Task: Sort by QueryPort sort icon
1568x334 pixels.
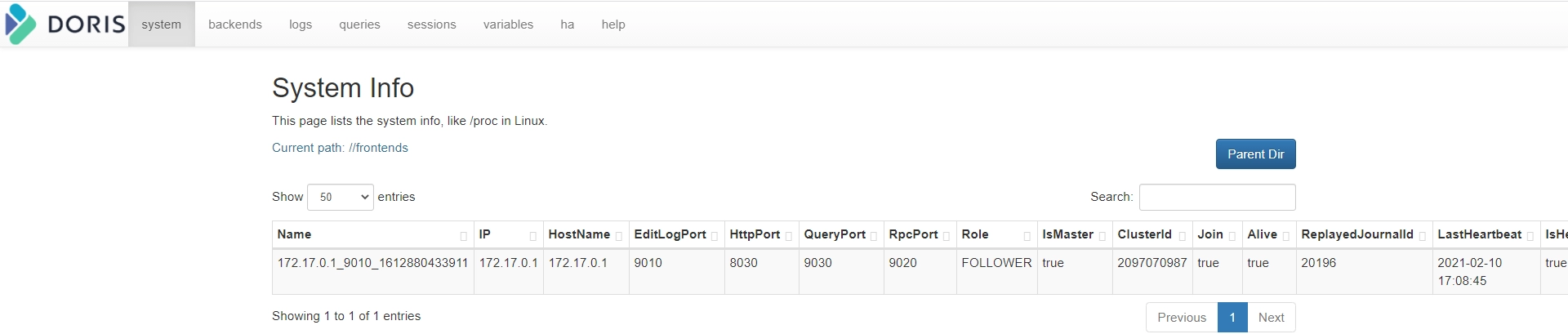Action: [873, 236]
